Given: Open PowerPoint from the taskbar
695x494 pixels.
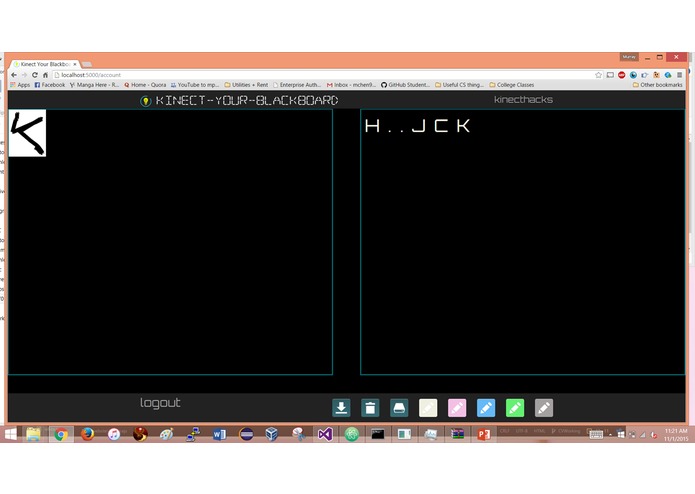Looking at the screenshot, I should pos(484,434).
